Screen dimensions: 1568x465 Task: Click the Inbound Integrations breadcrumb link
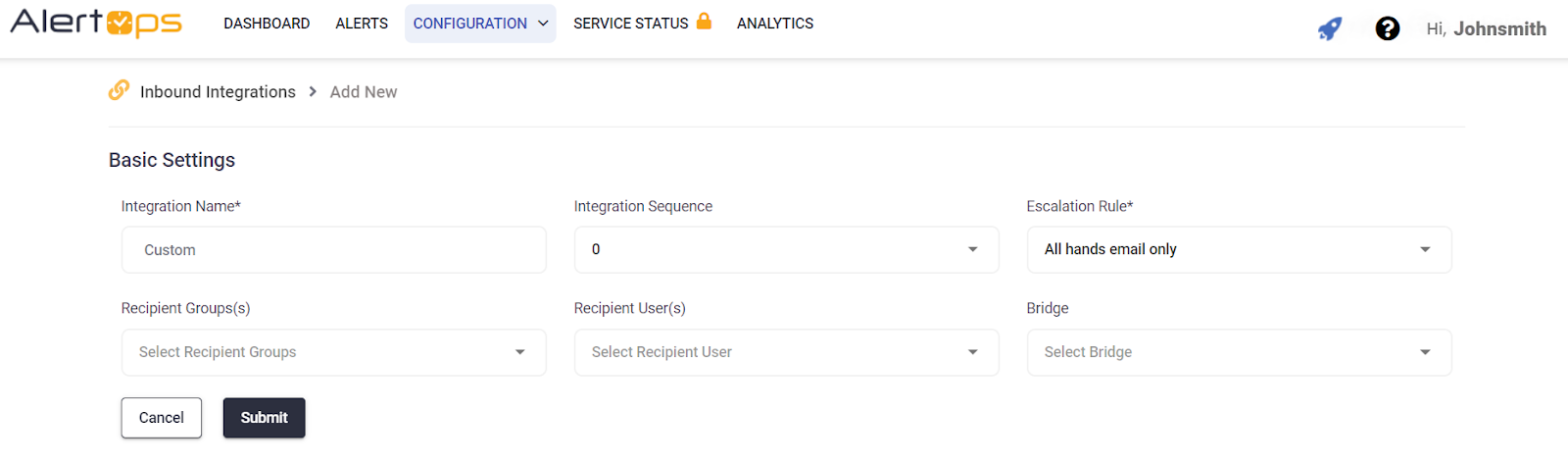(x=218, y=91)
